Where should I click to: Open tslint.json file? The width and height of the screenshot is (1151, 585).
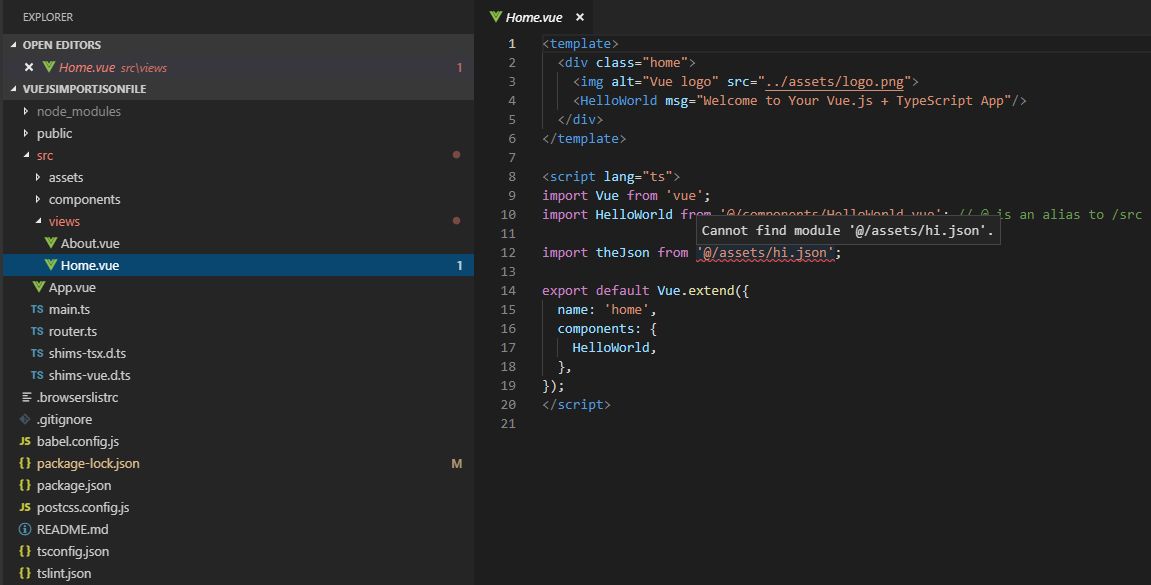tap(64, 573)
